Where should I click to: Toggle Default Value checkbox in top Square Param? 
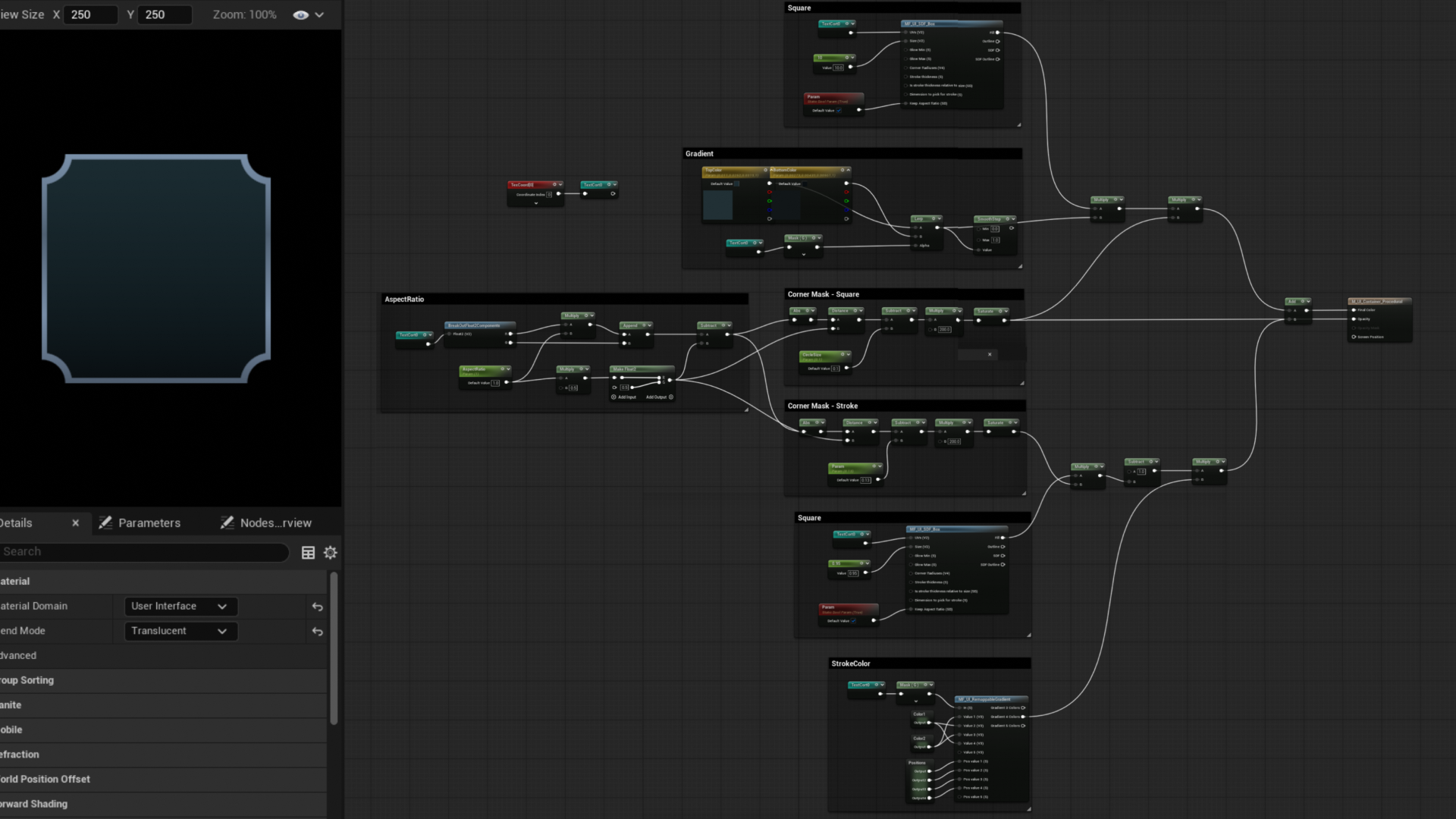[839, 111]
